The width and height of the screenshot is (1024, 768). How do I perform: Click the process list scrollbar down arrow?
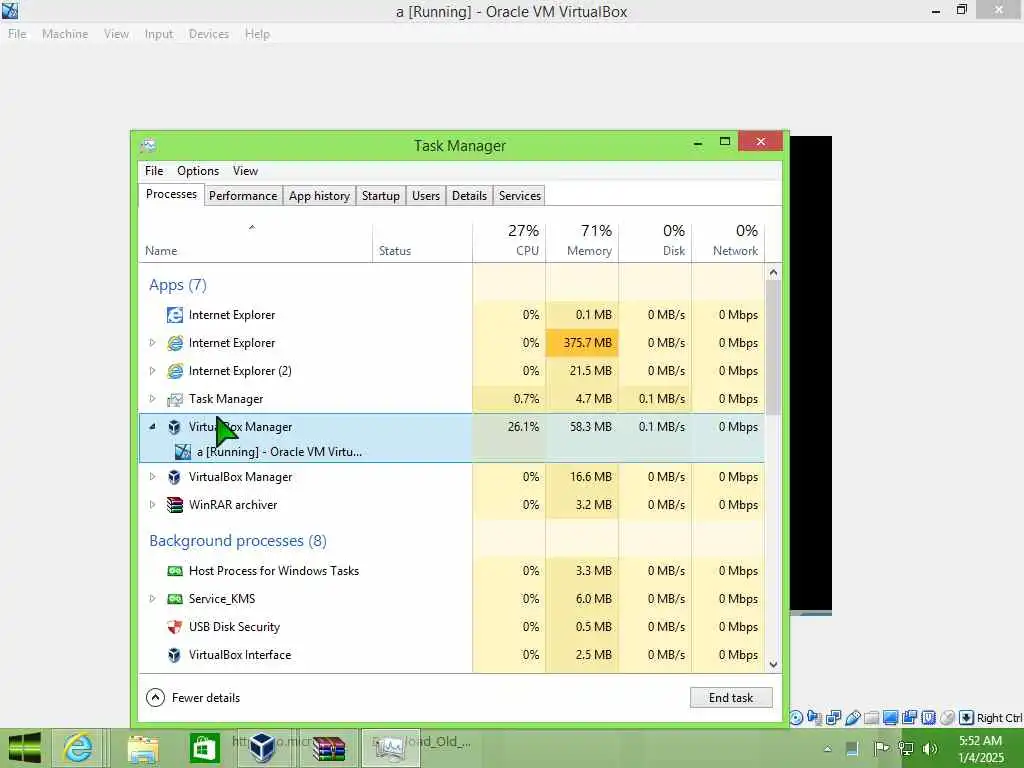tap(773, 665)
